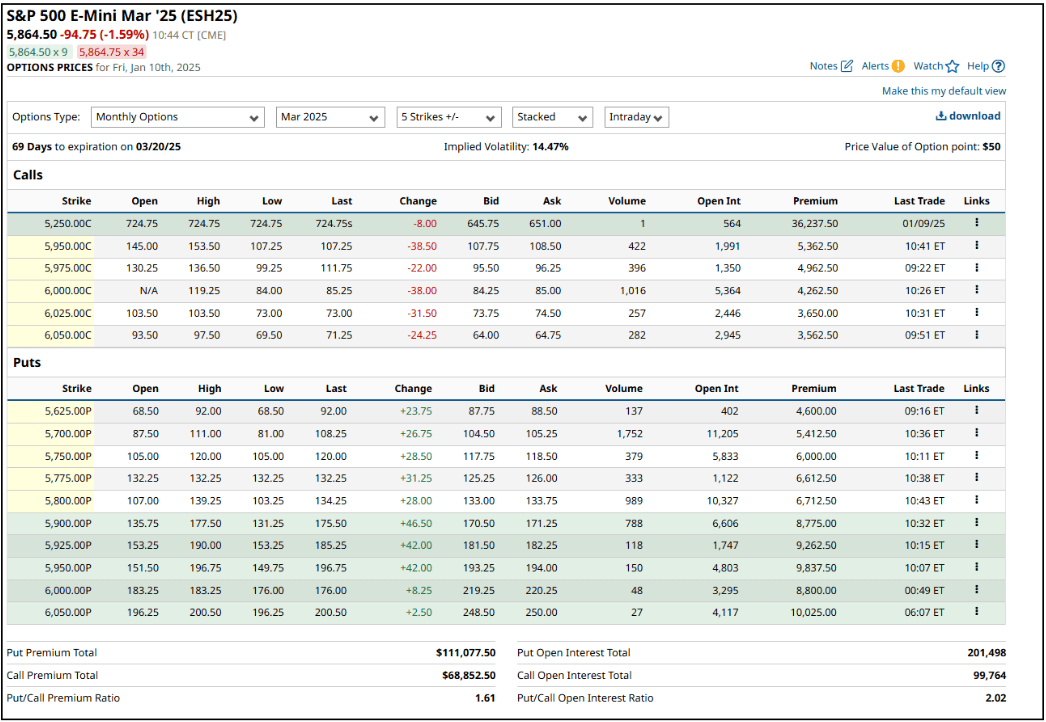This screenshot has height=722, width=1046.
Task: Open the Options Type dropdown
Action: coord(177,117)
